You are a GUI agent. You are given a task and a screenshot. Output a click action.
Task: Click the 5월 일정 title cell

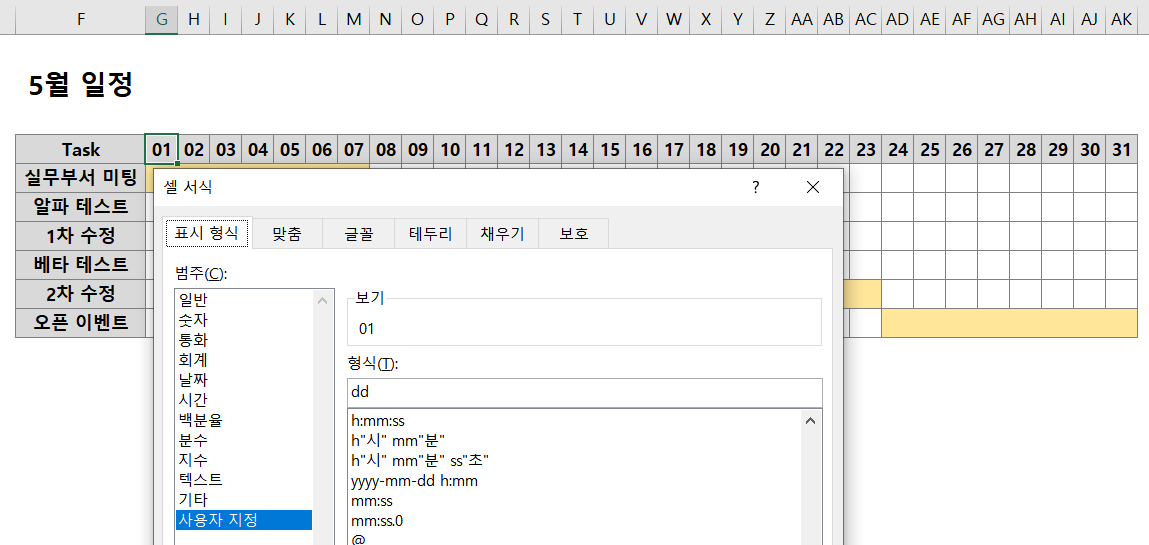point(81,85)
